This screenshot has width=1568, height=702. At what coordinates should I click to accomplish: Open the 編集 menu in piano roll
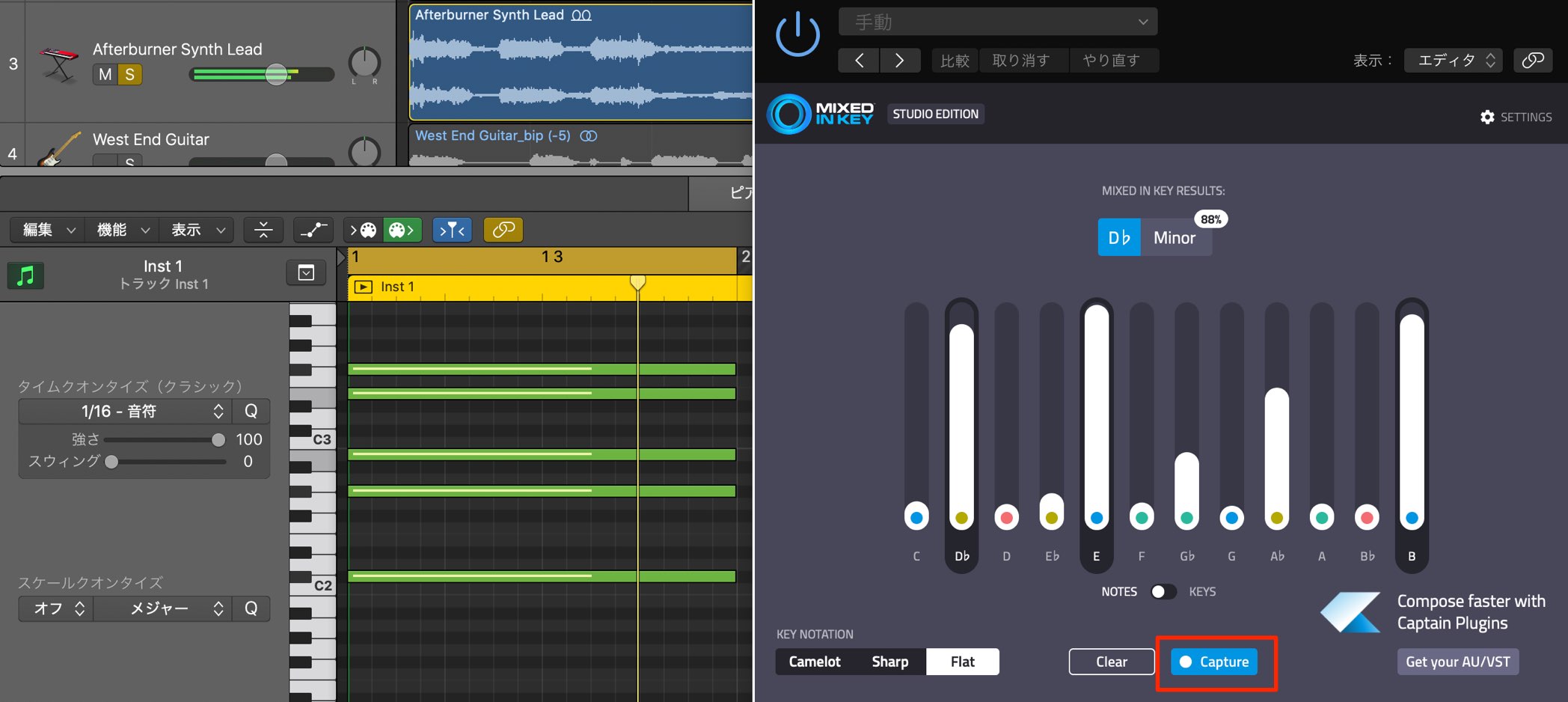[48, 230]
